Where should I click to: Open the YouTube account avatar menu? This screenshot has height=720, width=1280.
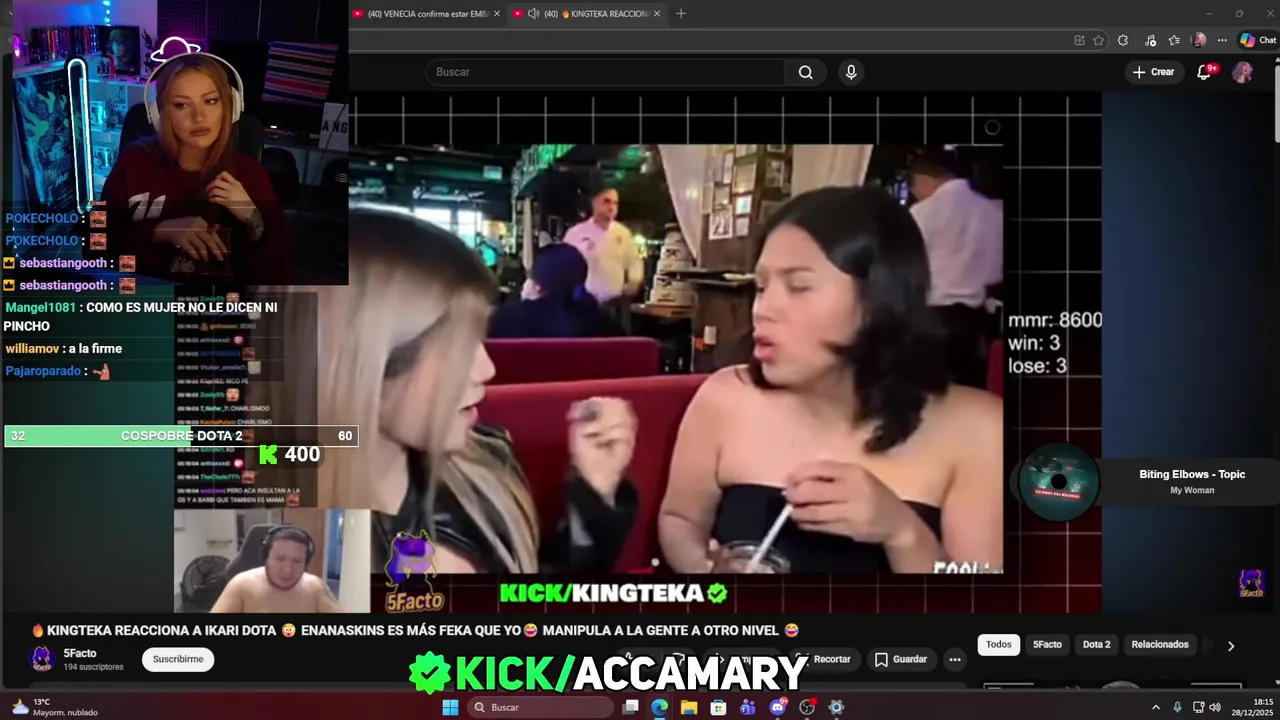click(1242, 72)
